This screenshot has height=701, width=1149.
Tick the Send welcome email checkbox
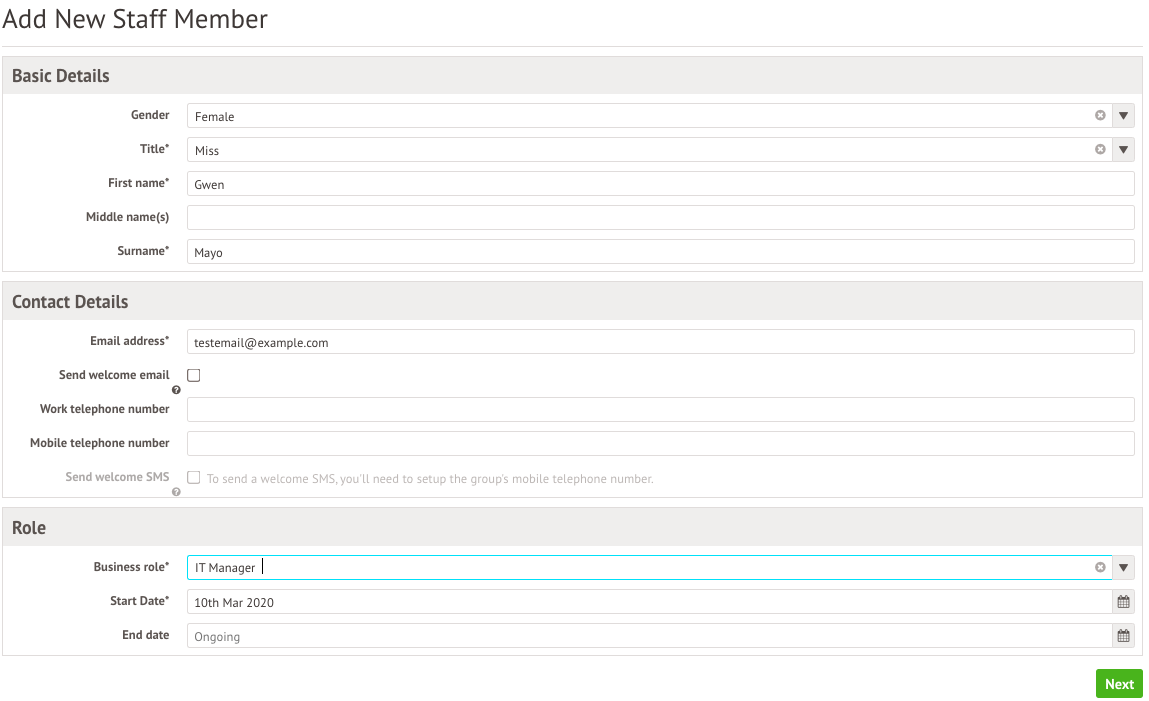pos(193,376)
